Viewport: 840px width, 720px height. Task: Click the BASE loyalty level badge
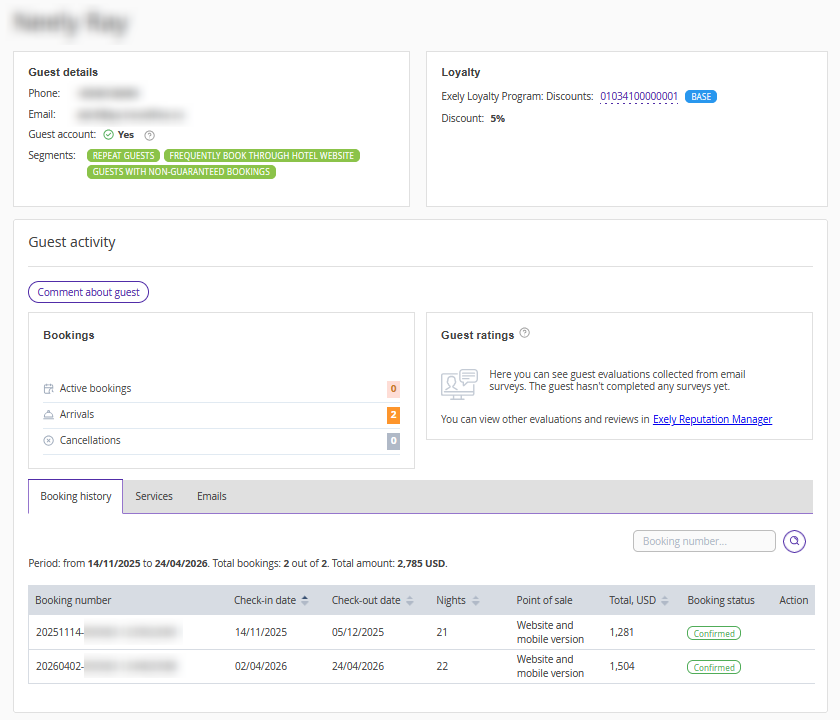[x=701, y=97]
